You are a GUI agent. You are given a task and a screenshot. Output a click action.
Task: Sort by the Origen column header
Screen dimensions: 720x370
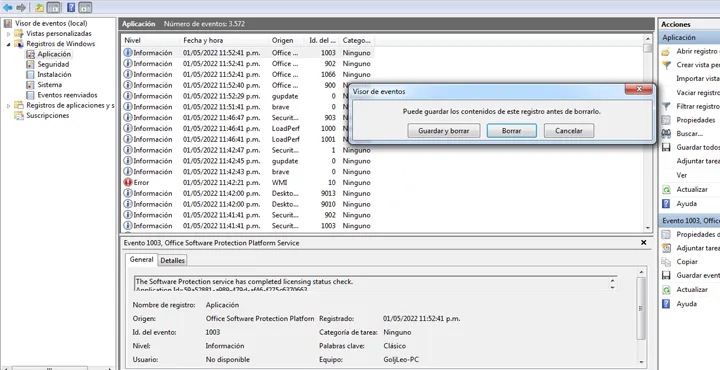(x=286, y=40)
